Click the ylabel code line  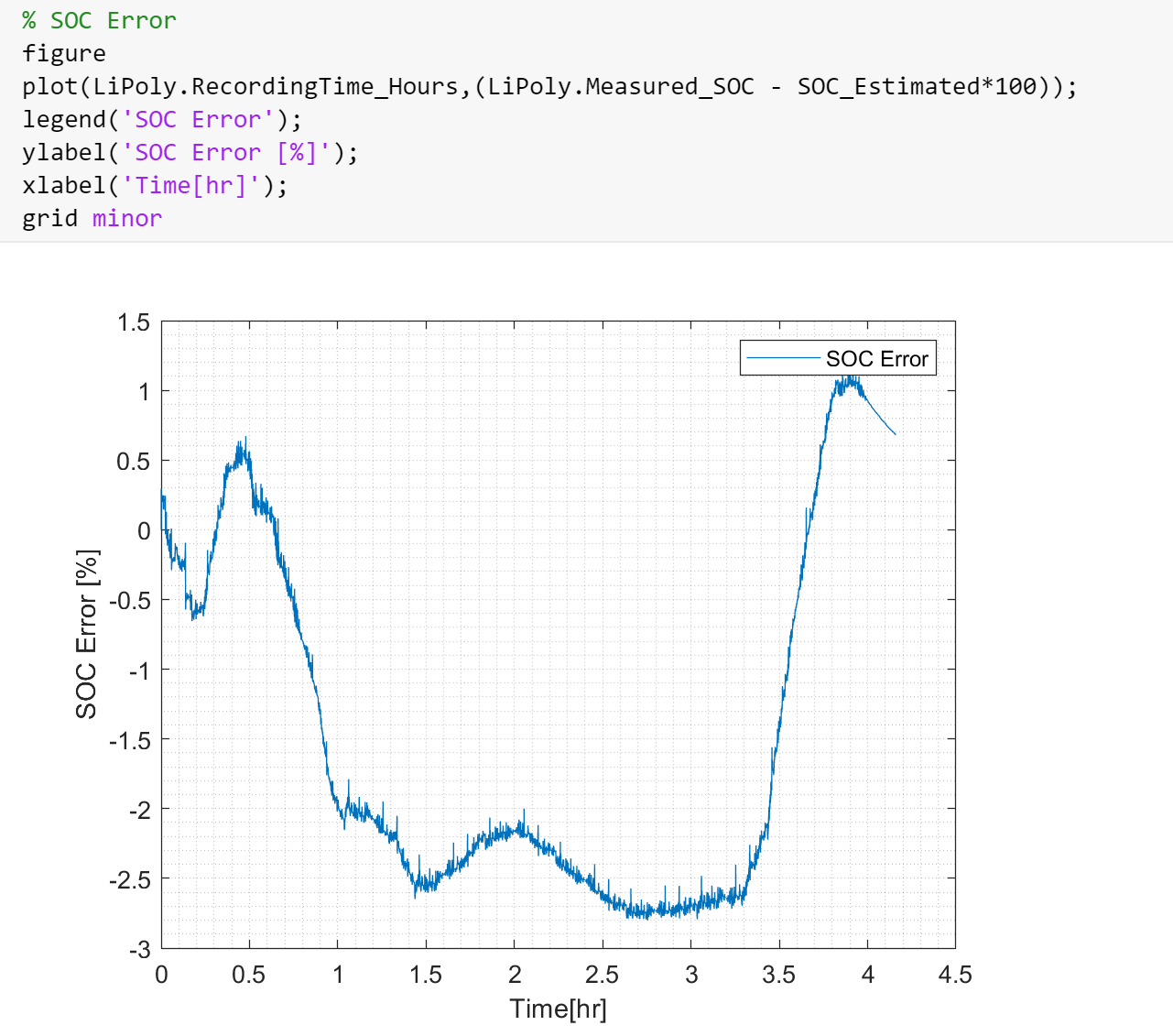tap(190, 152)
